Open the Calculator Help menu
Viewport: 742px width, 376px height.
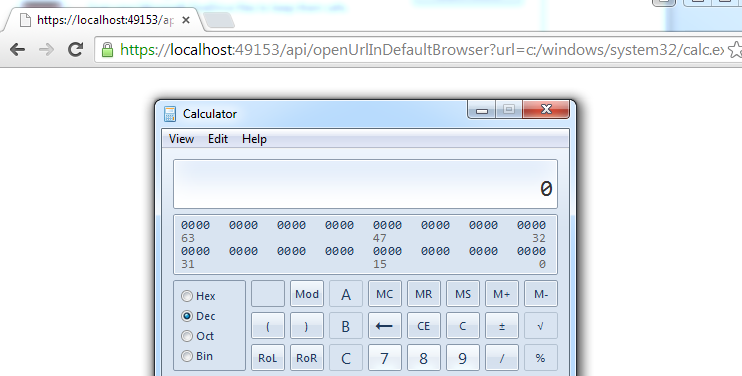(x=254, y=139)
